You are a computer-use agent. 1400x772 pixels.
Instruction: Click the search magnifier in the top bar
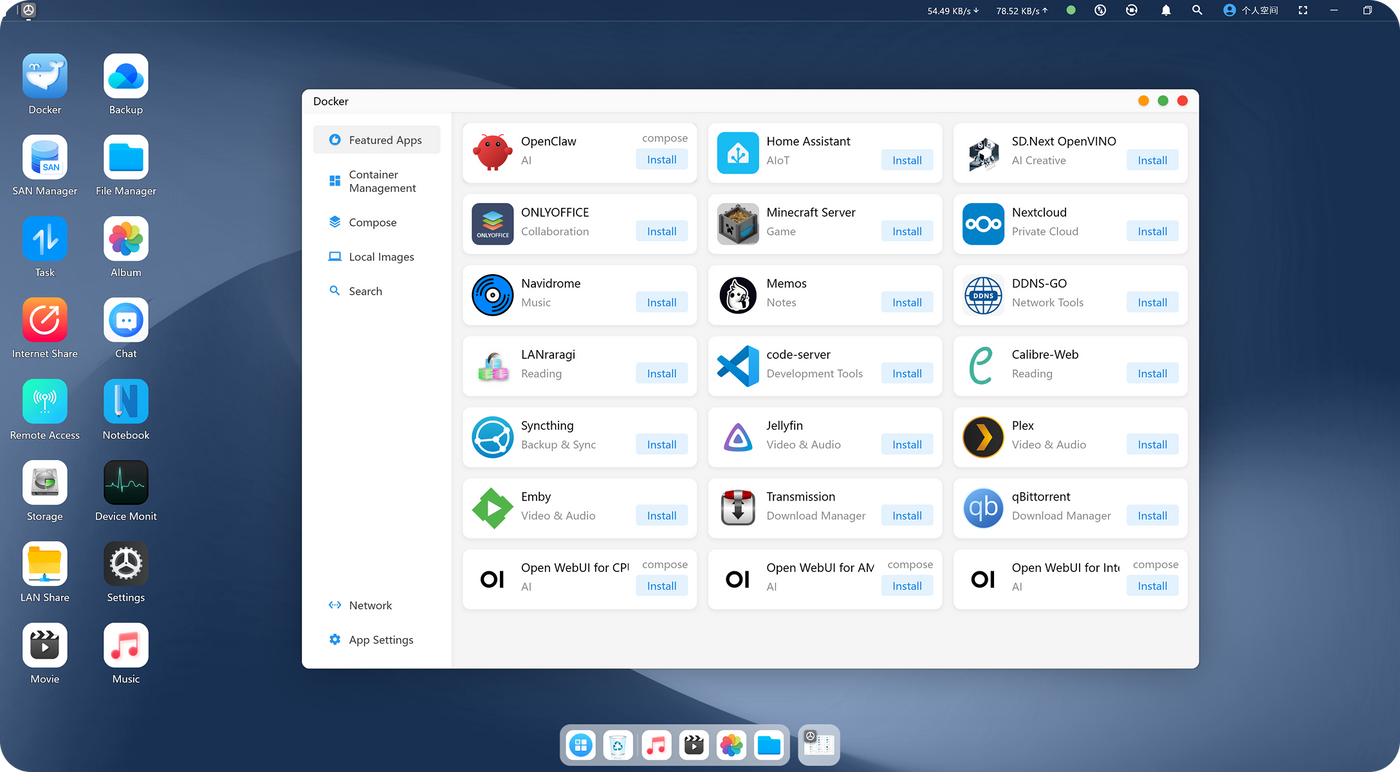pyautogui.click(x=1197, y=10)
